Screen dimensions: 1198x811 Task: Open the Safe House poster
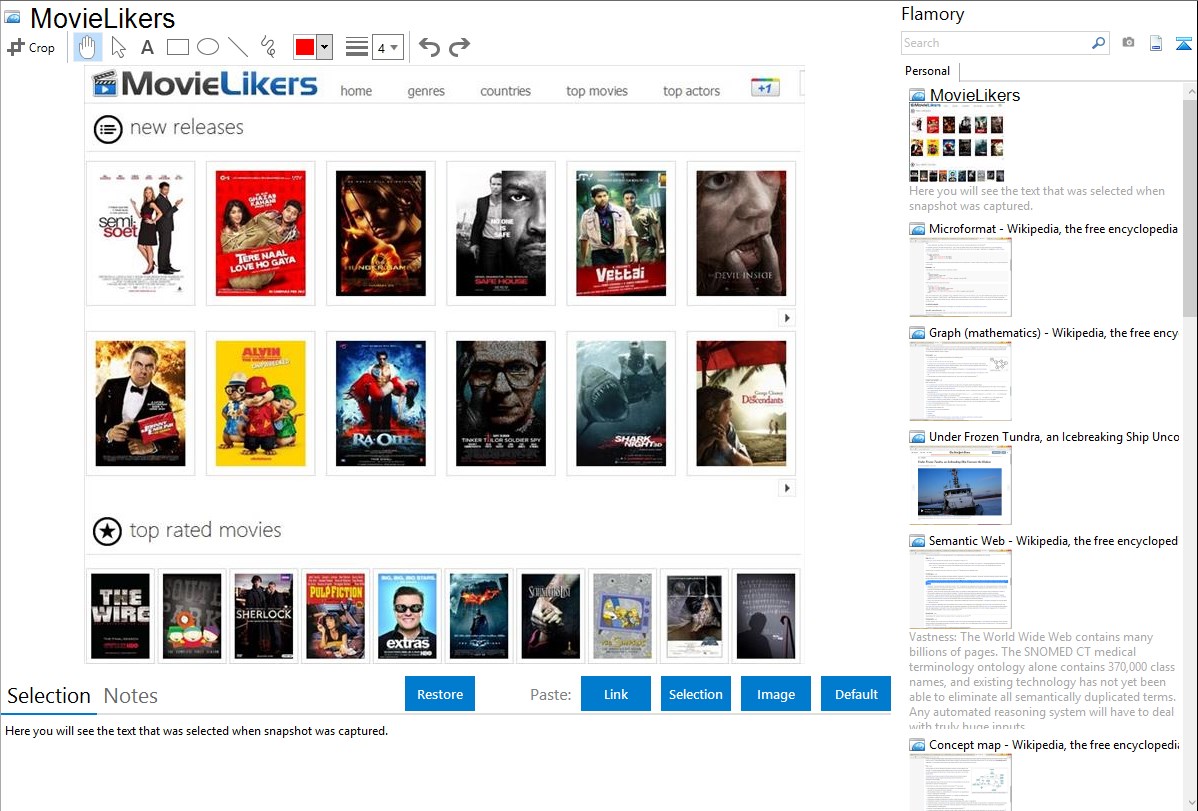[x=501, y=233]
